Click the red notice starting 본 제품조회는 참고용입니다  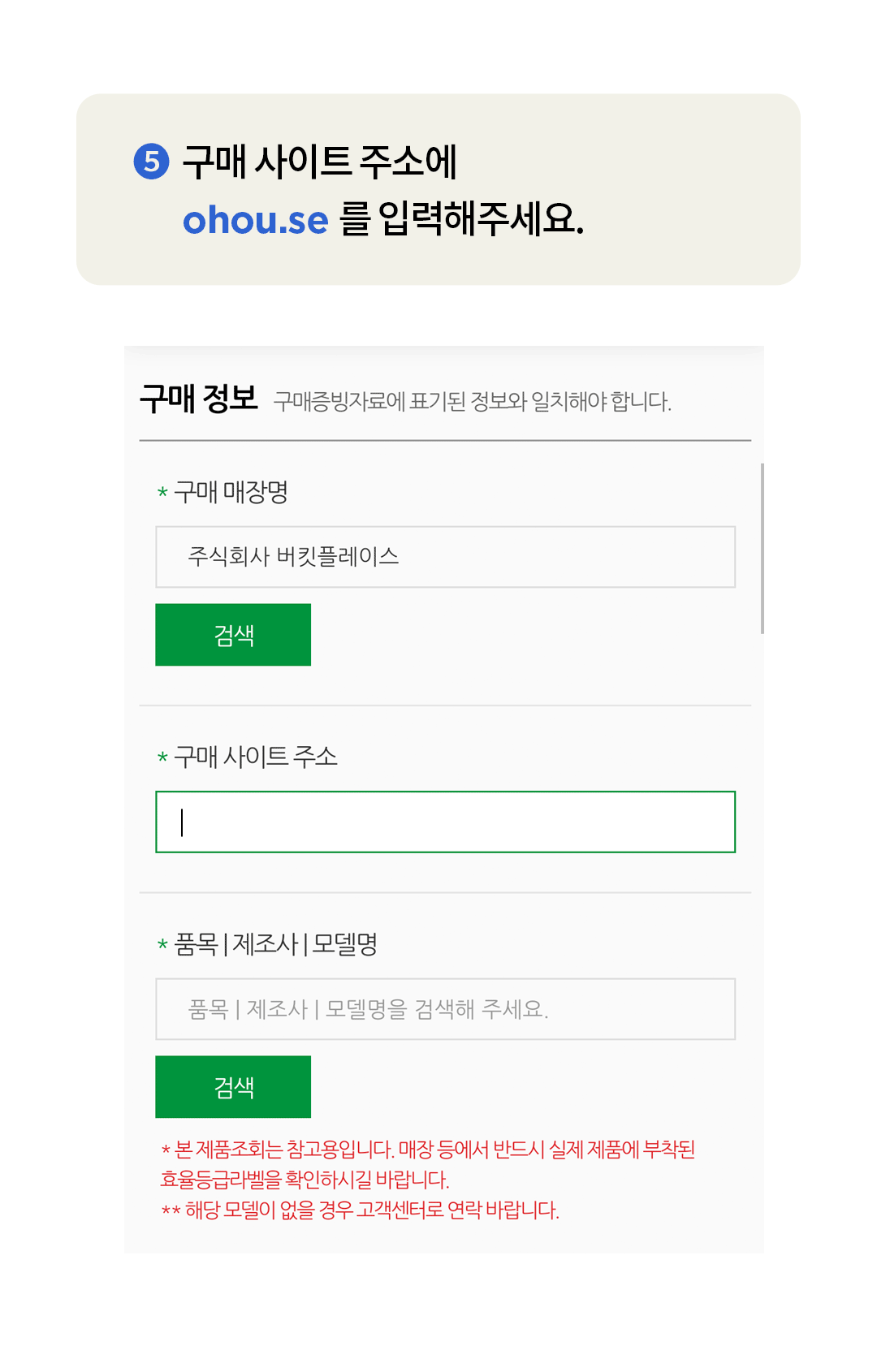(428, 1164)
